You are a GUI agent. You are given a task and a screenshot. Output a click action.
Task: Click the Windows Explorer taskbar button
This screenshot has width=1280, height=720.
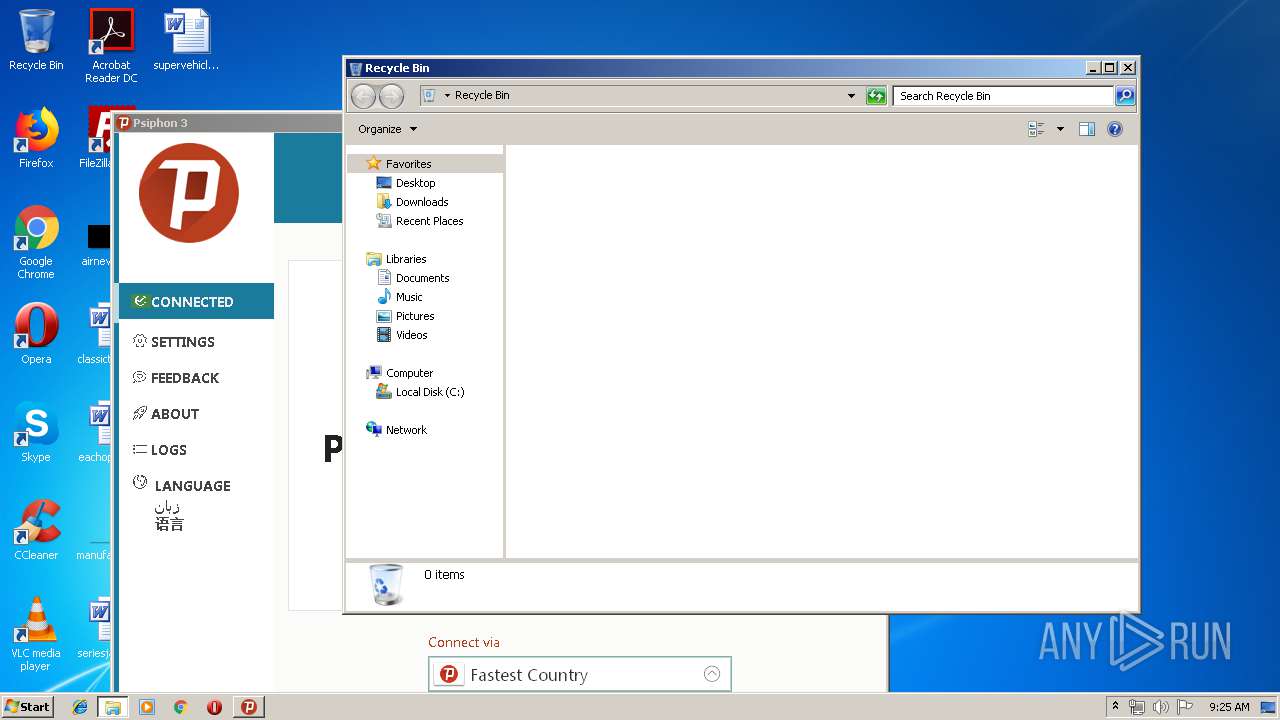tap(112, 707)
